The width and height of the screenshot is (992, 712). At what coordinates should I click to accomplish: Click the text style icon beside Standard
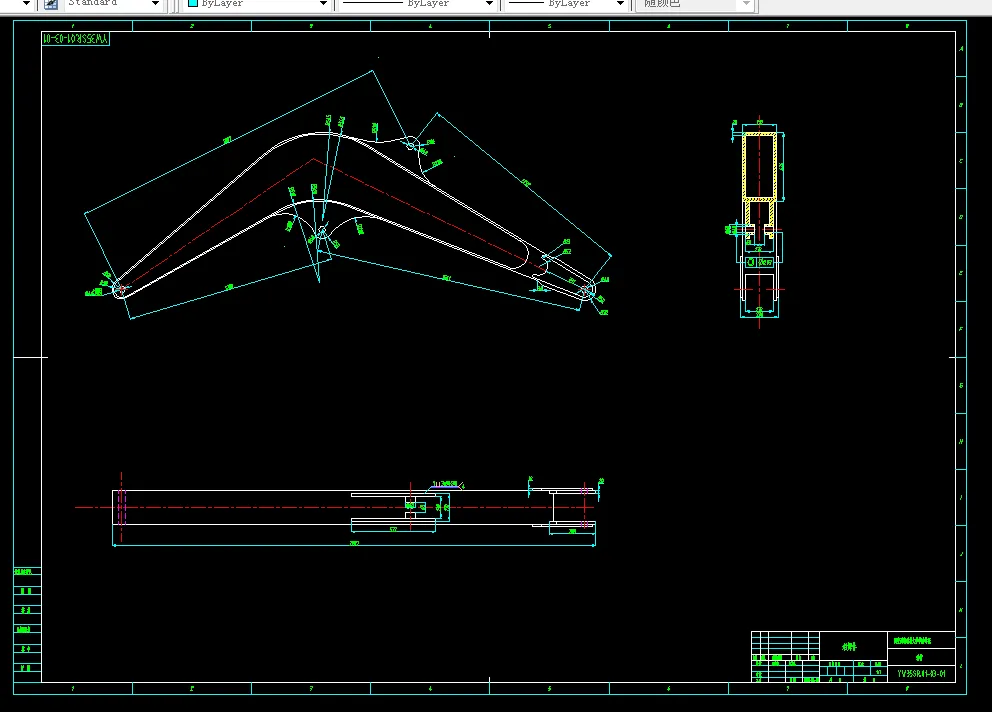click(x=51, y=4)
